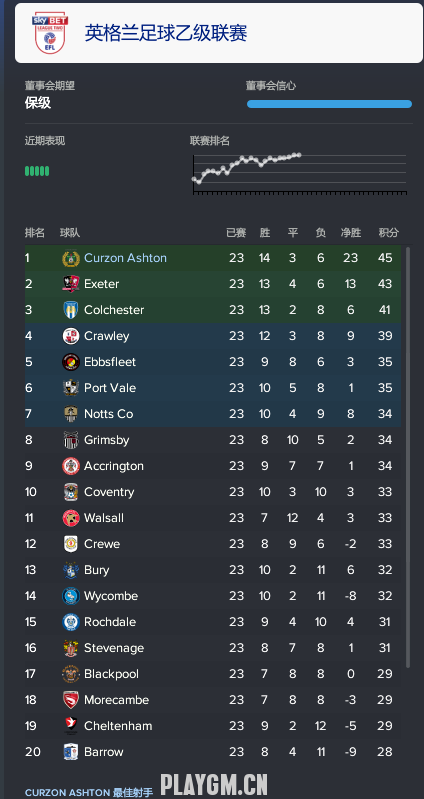Open the Cheltenham team name link
The image size is (424, 799).
pyautogui.click(x=118, y=726)
